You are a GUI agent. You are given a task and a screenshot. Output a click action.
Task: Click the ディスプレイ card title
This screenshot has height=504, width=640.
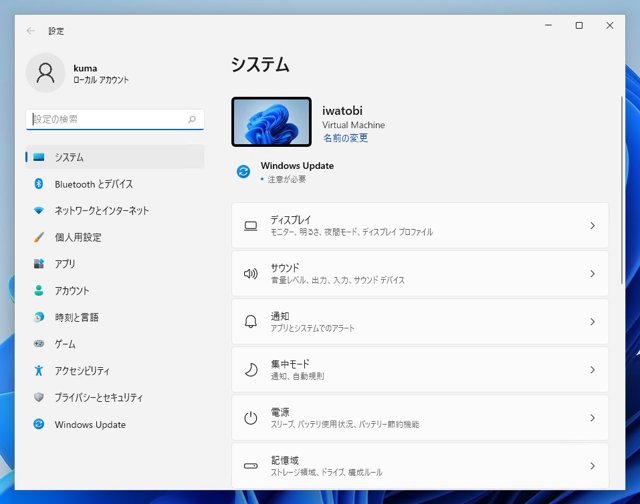click(291, 220)
